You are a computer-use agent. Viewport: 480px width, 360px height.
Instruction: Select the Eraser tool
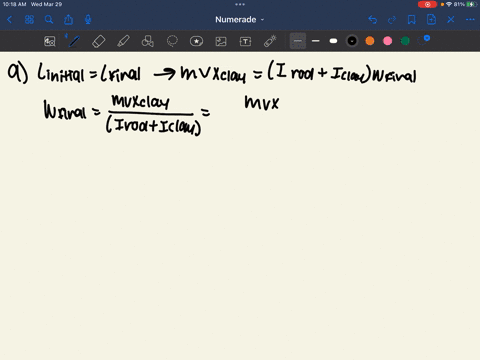point(99,41)
